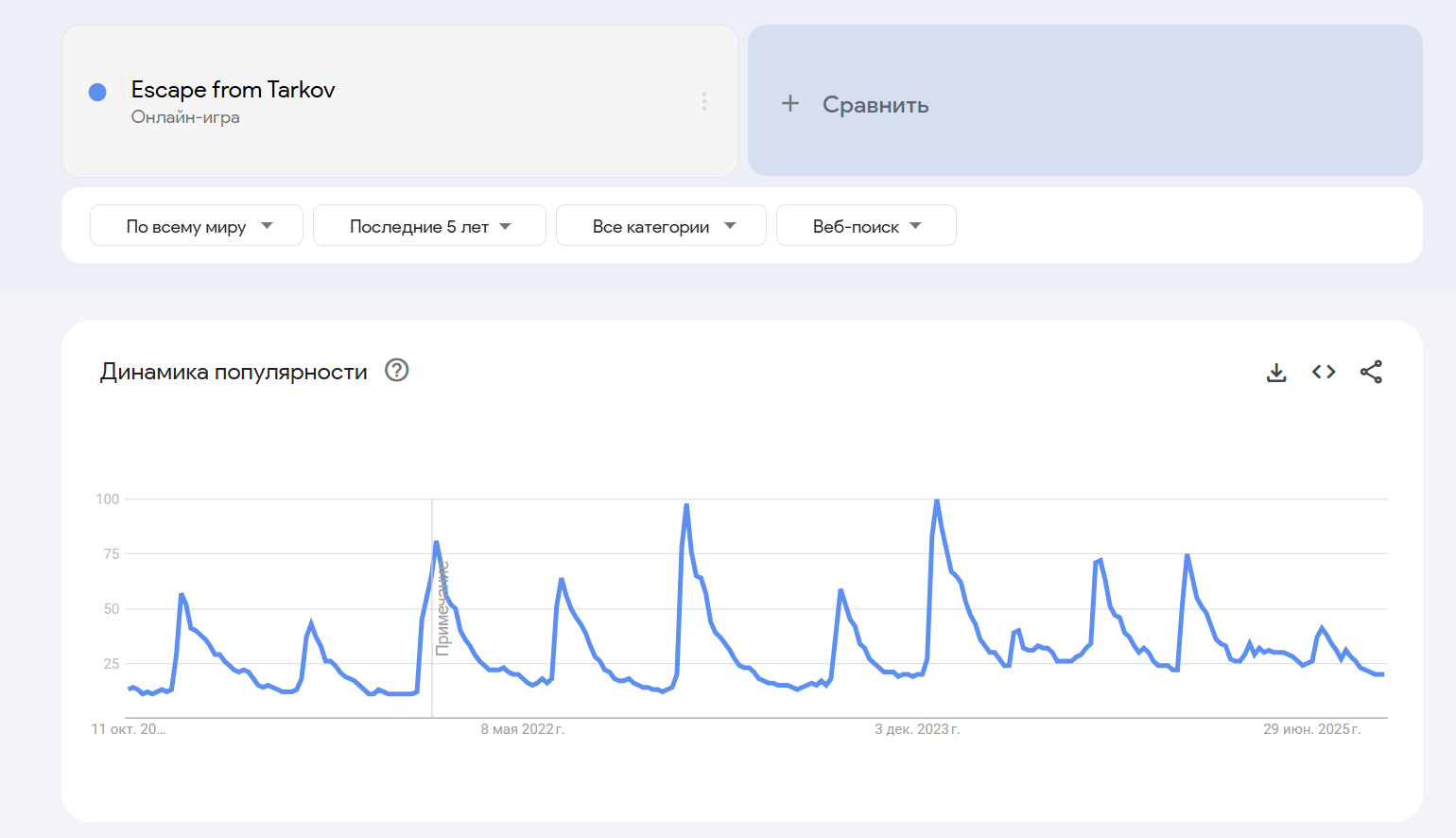Click the blue Escape from Tarkov dot
Screen dimensions: 1456x838
pos(97,92)
